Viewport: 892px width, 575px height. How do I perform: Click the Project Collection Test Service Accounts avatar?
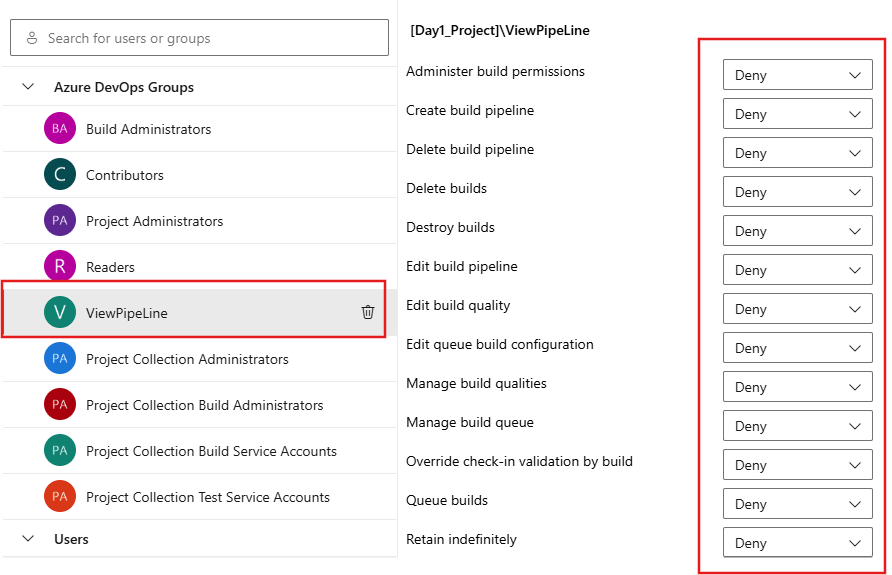click(60, 497)
